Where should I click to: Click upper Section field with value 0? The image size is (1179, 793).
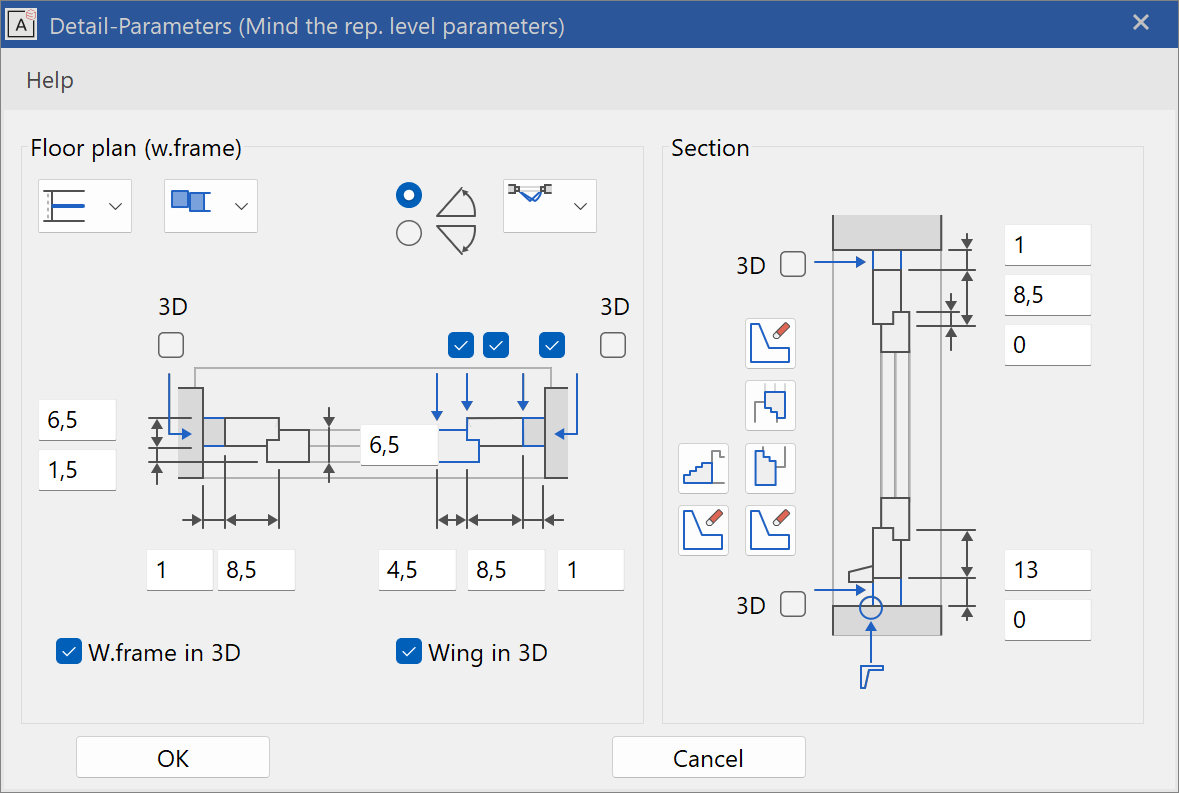click(1047, 345)
